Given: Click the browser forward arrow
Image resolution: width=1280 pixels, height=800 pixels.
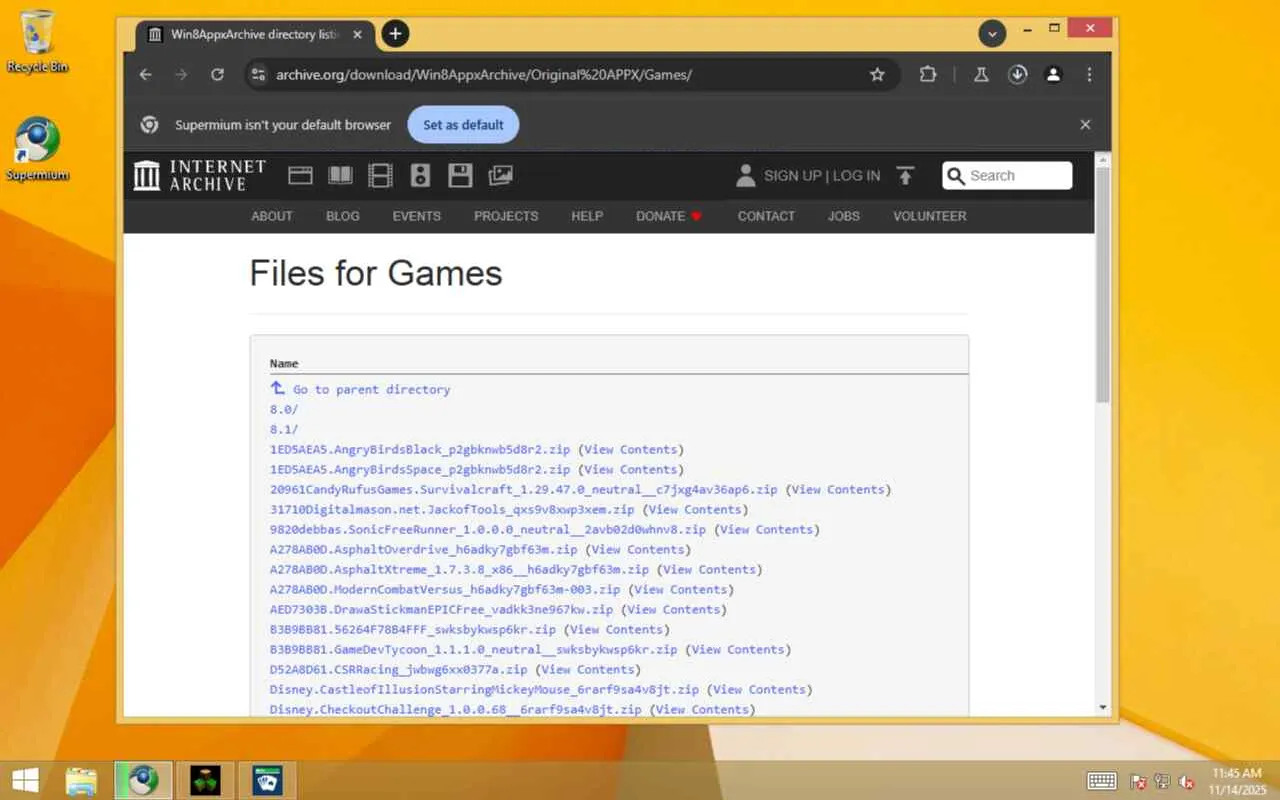Looking at the screenshot, I should coord(181,75).
